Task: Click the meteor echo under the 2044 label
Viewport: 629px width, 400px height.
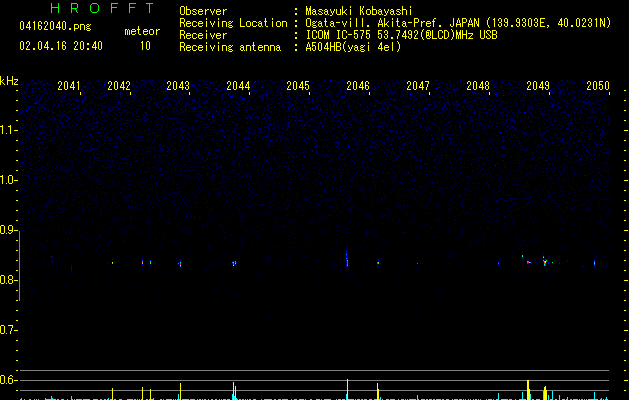Action: coord(234,264)
